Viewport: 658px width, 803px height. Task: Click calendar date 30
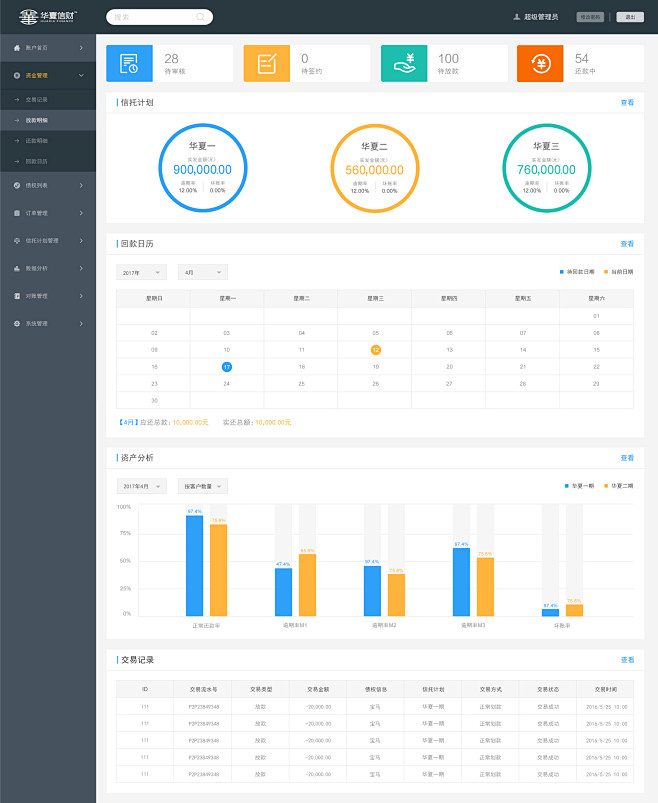coord(154,400)
